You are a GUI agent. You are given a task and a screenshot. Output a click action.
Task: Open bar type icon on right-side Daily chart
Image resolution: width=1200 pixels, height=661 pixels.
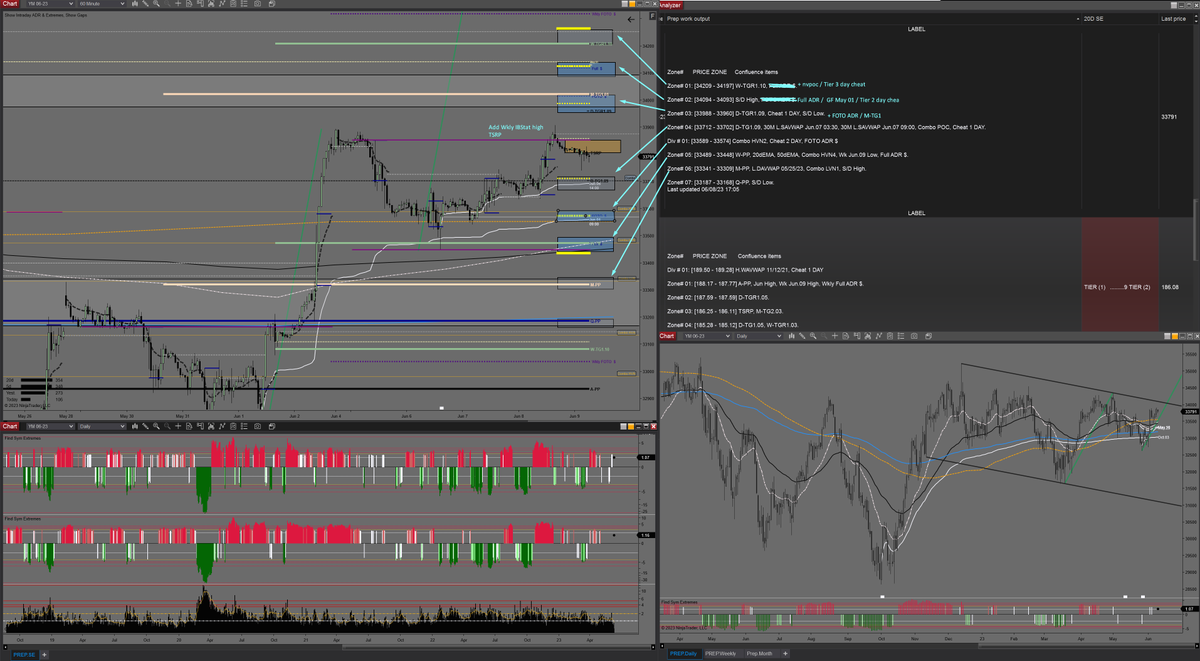(x=792, y=336)
